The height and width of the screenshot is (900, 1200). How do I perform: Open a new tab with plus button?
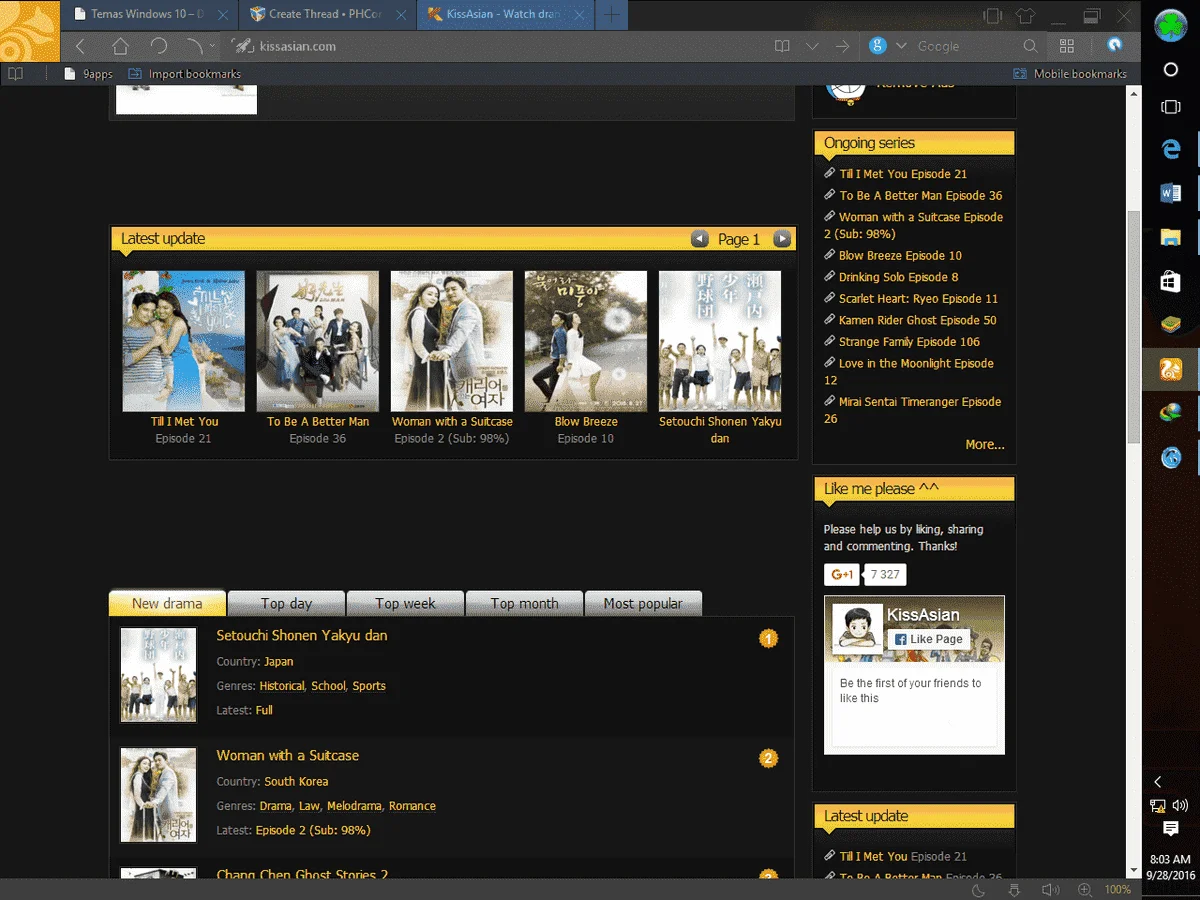tap(611, 15)
